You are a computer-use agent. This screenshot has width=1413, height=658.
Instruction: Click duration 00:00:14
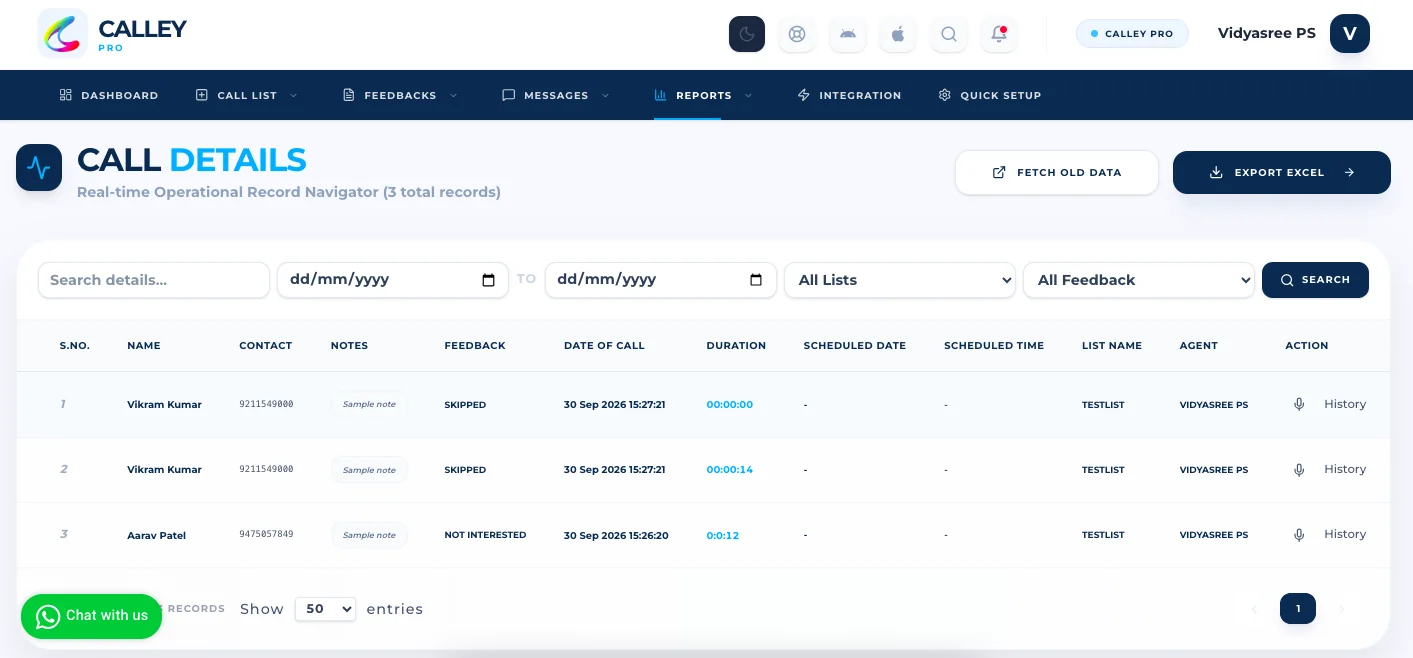(729, 469)
